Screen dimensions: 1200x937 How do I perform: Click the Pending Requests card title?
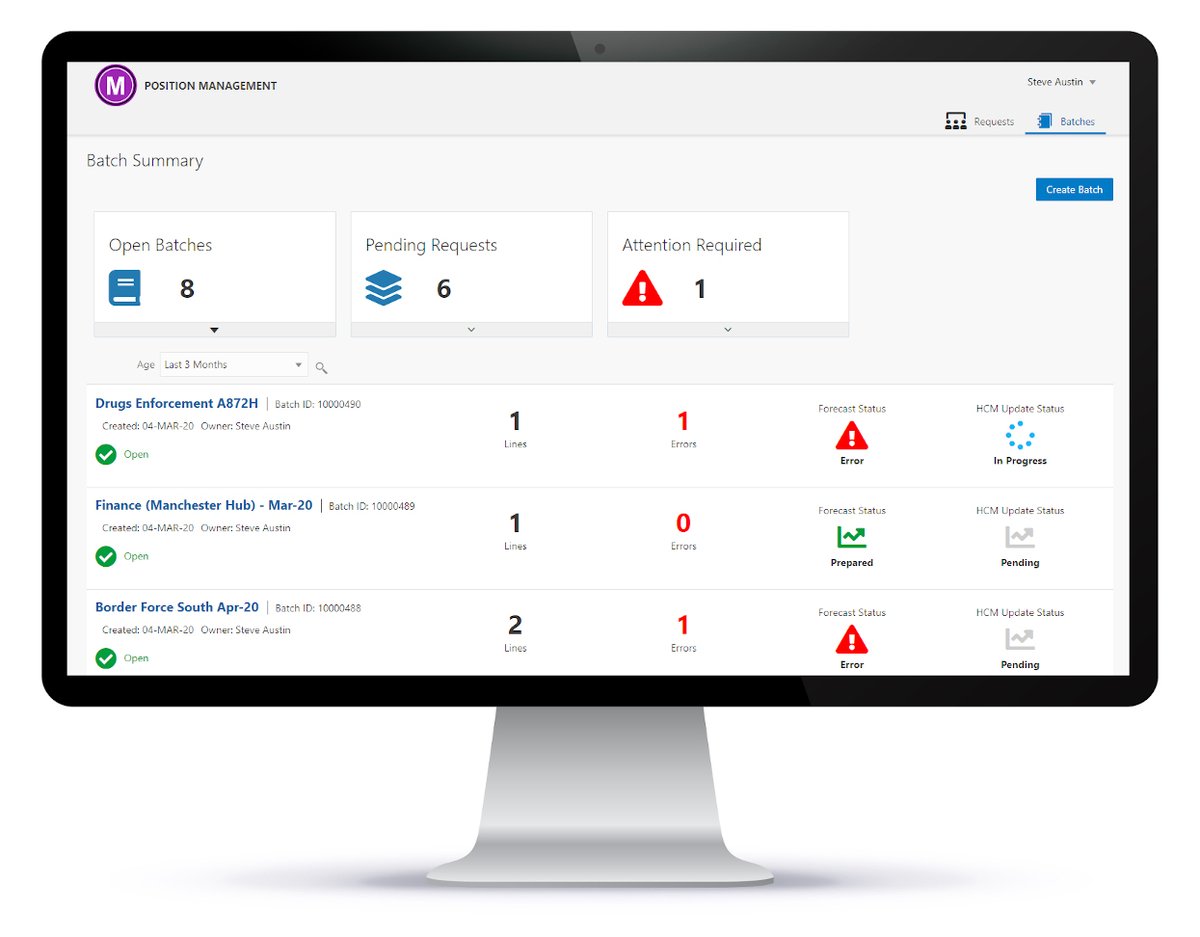click(431, 245)
